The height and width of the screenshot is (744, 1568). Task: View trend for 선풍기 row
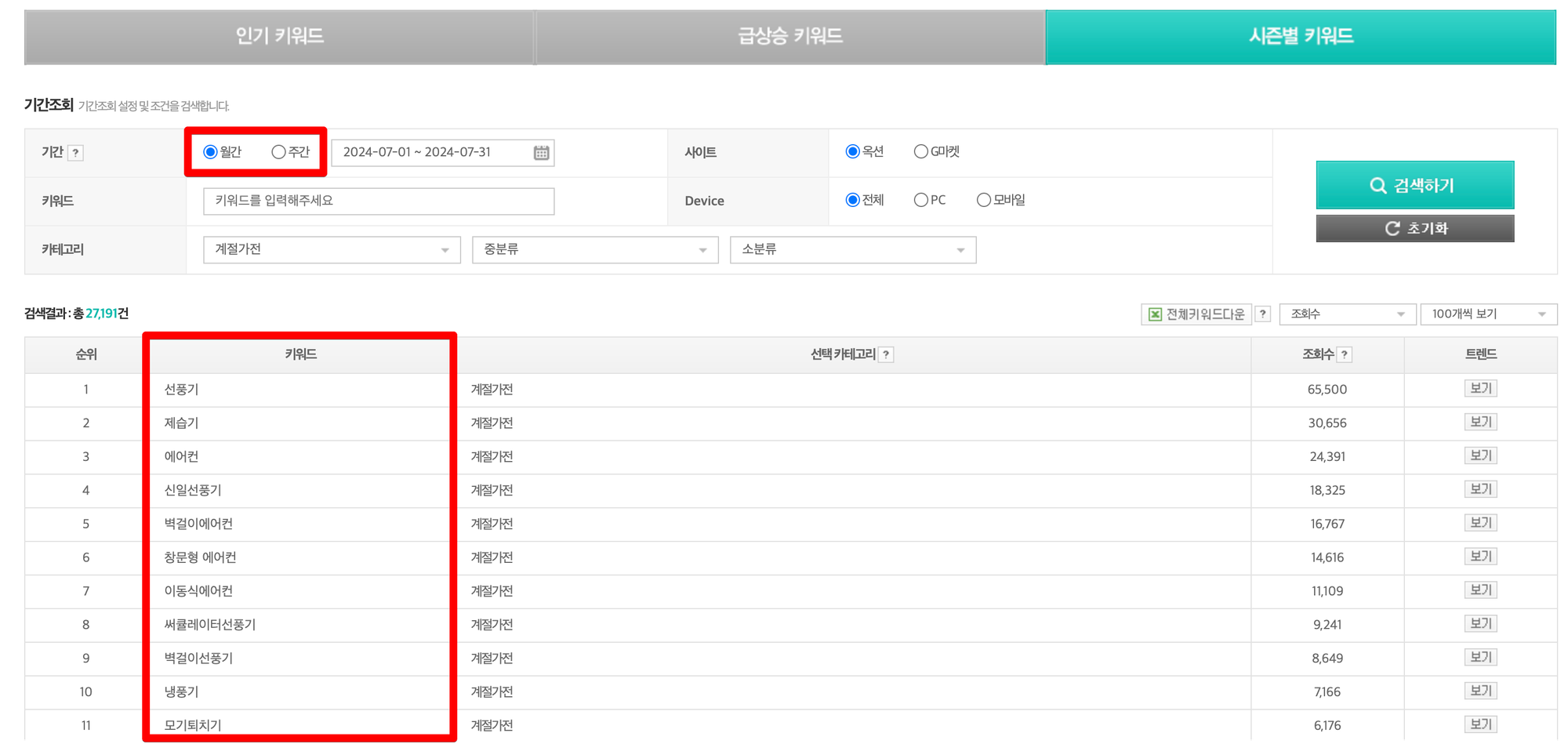coord(1480,389)
